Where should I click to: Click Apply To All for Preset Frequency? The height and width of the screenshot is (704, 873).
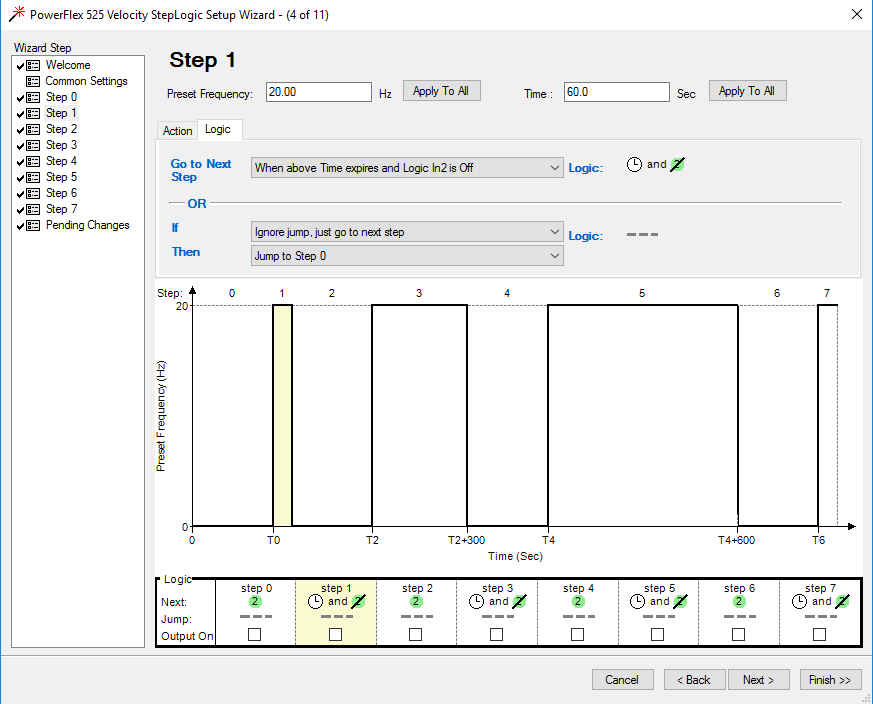tap(442, 91)
